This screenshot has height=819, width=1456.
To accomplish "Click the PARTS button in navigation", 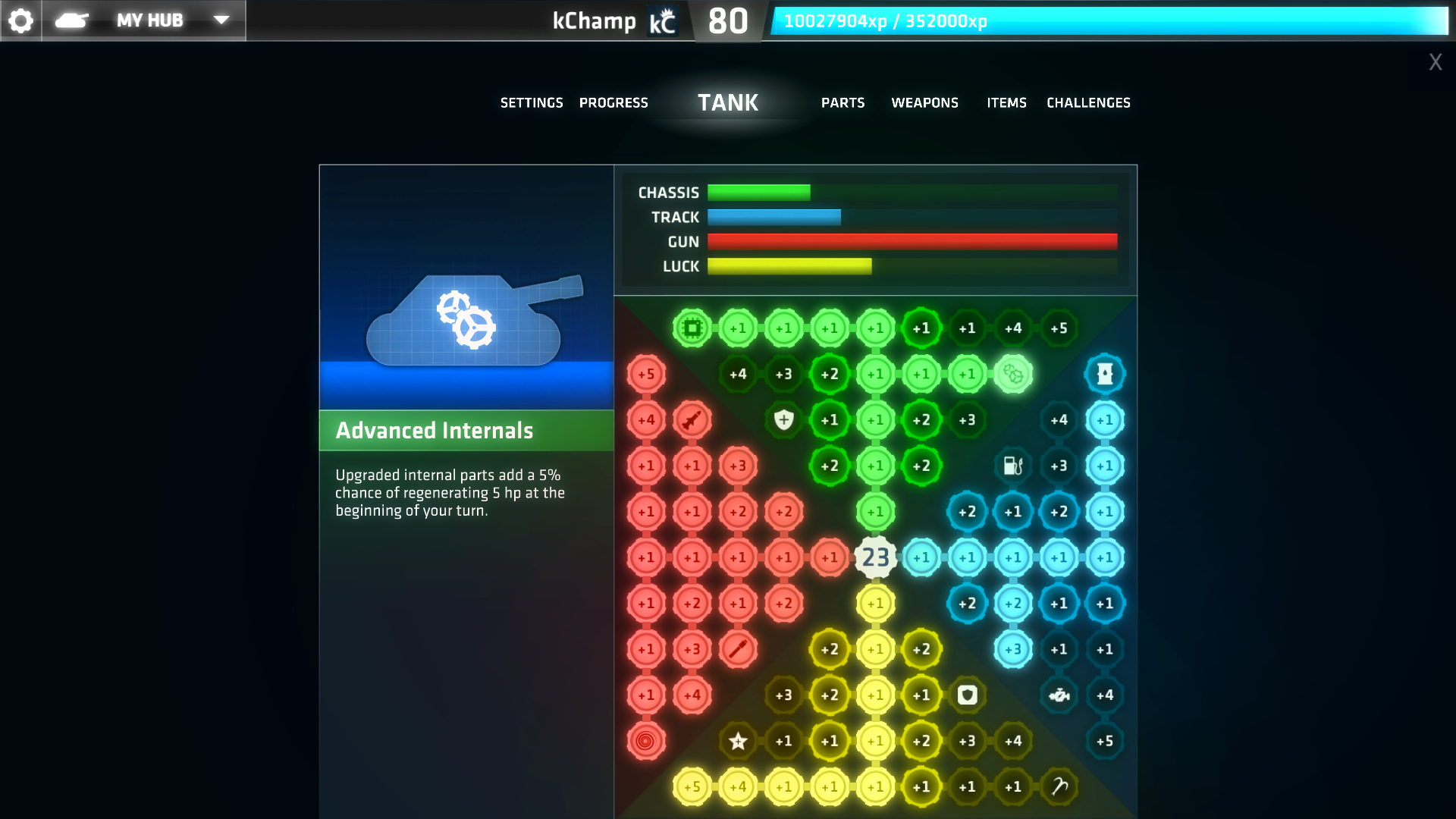I will pyautogui.click(x=843, y=102).
